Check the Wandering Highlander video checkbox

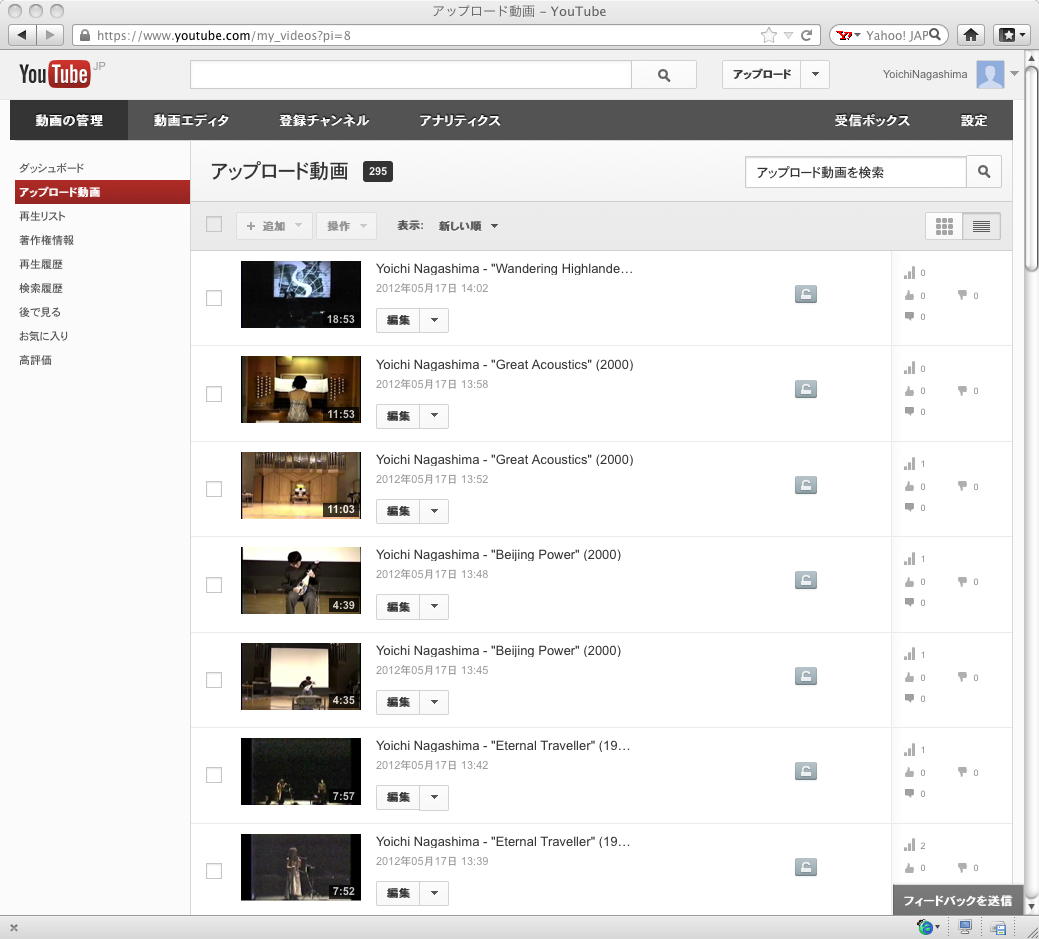point(214,298)
